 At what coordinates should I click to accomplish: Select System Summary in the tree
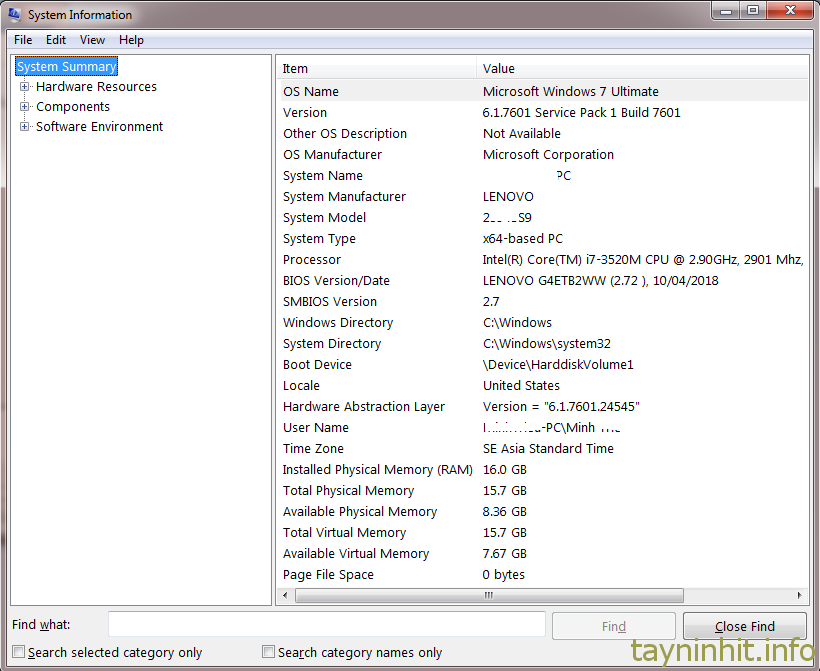(66, 67)
